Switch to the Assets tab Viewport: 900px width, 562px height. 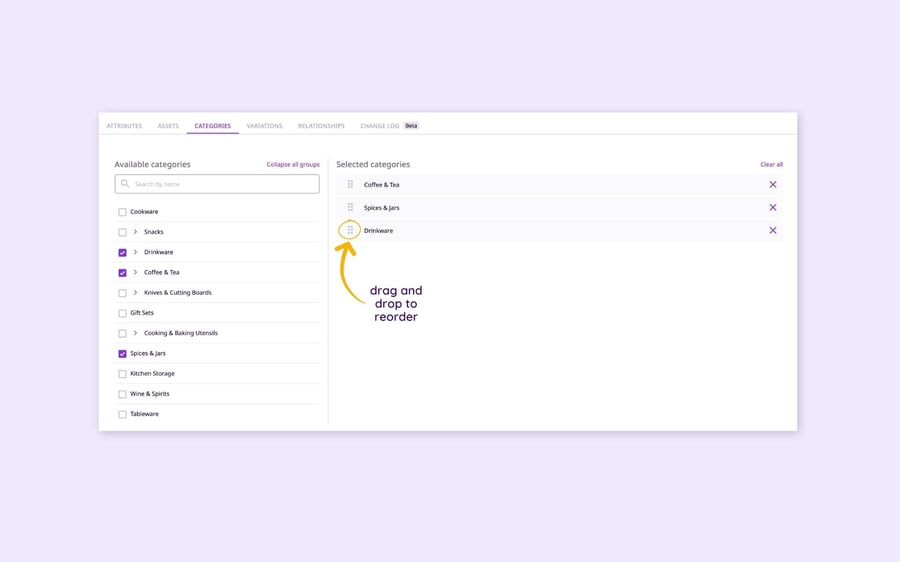168,126
